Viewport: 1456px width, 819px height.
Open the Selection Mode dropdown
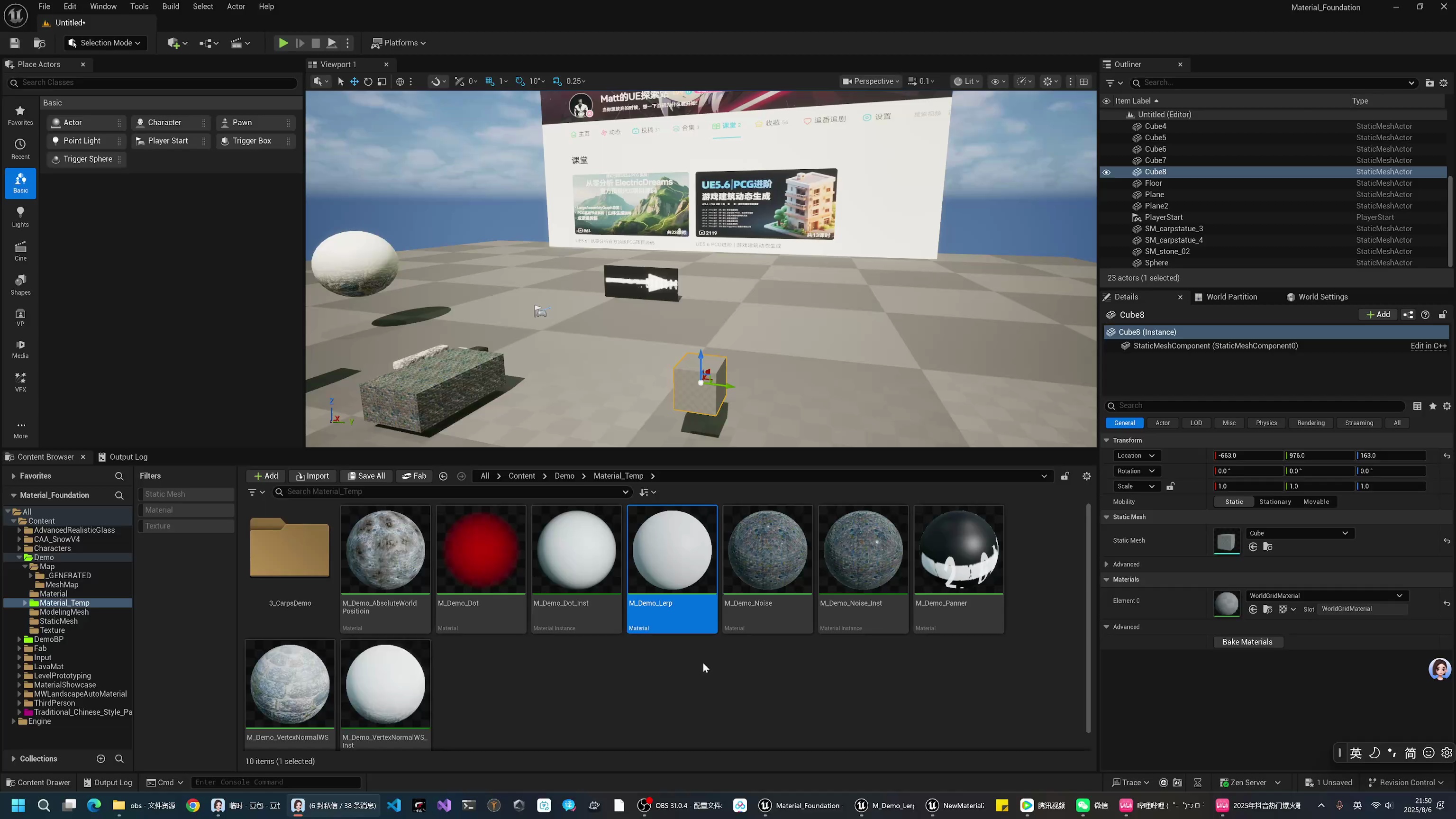click(105, 43)
